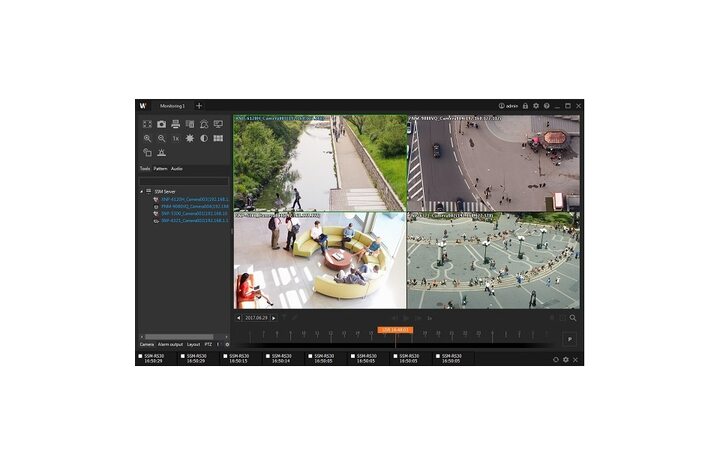Click the zoom in magnifier icon
The height and width of the screenshot is (450, 720).
(x=147, y=139)
